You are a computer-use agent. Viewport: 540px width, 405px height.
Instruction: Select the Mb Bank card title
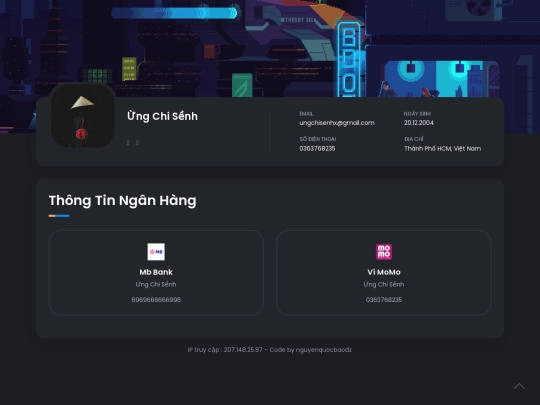coord(156,272)
